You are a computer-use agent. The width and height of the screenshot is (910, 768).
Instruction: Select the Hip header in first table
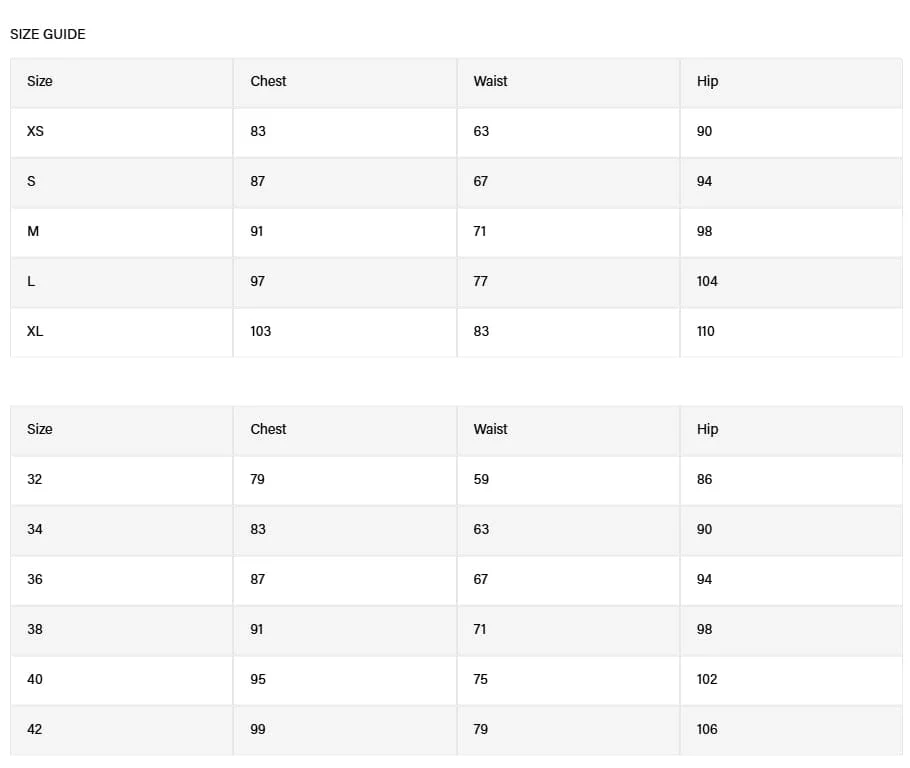point(707,81)
